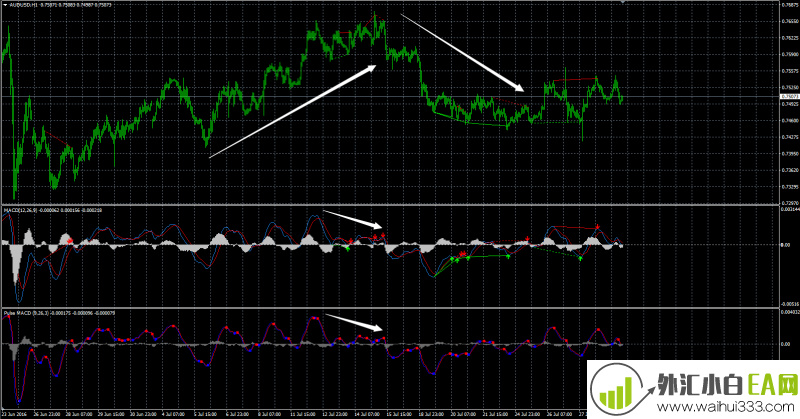The image size is (800, 419).
Task: Click the current price tag 0.75073
Action: point(789,96)
